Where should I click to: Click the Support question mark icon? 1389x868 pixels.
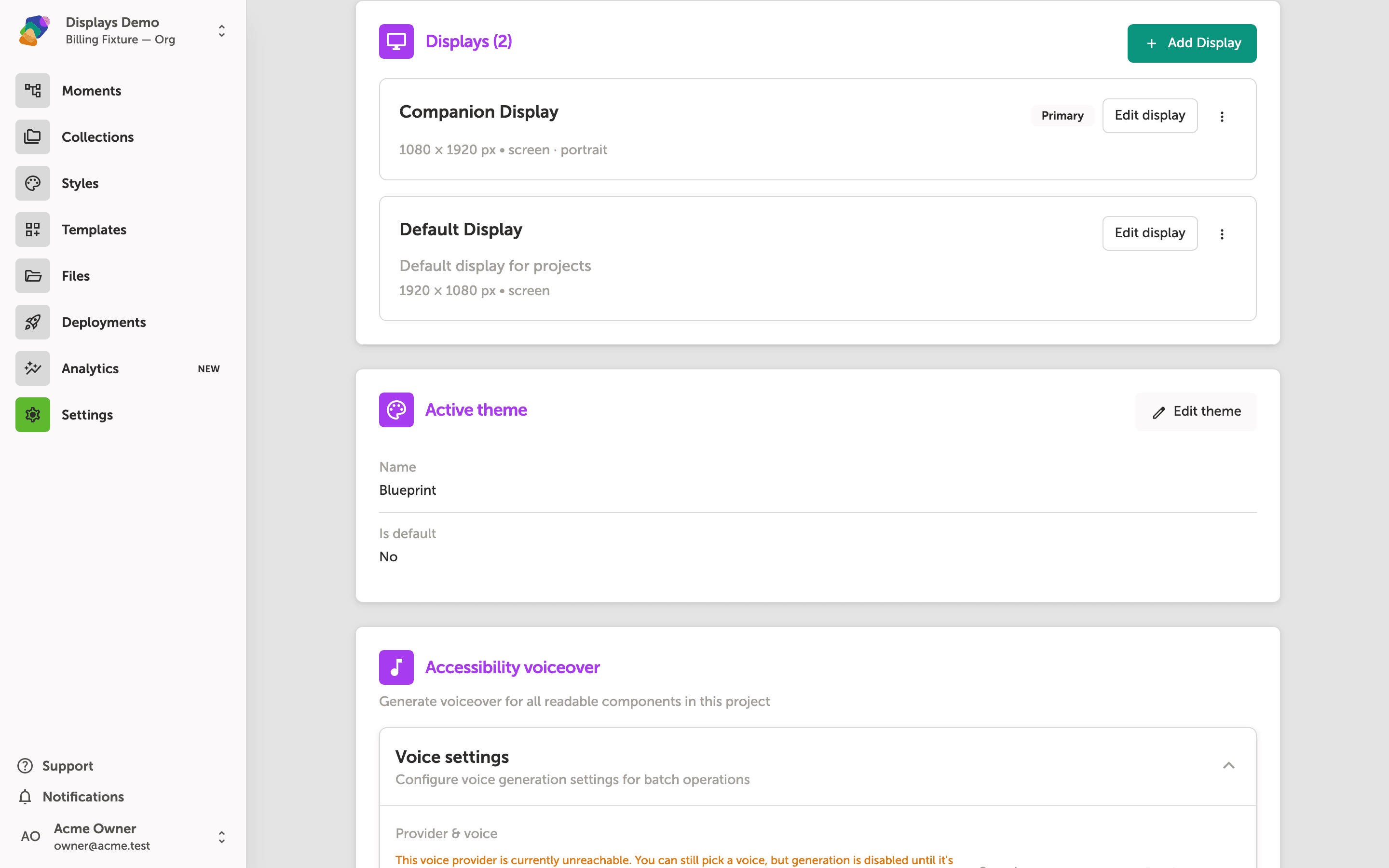(x=25, y=766)
